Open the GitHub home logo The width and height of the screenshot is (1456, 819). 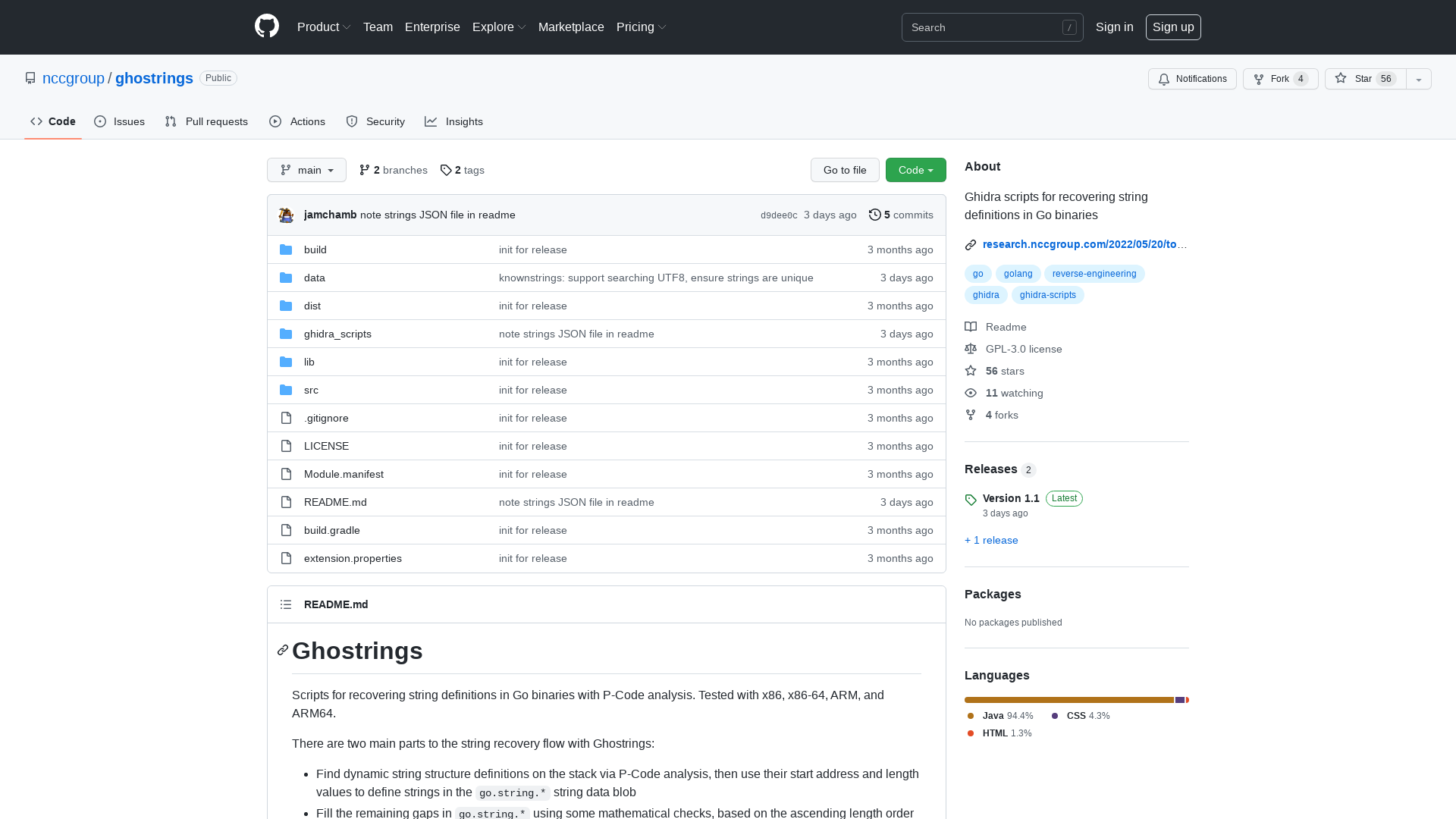267,27
